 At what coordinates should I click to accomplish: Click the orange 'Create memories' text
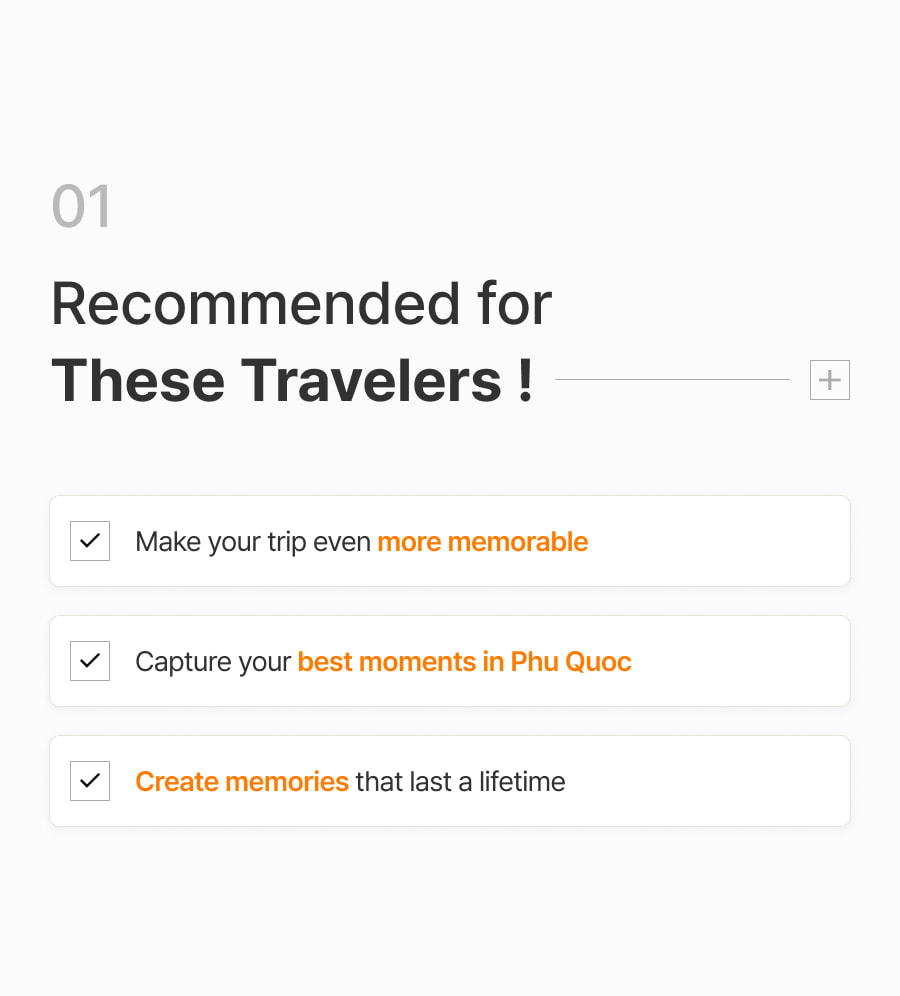pyautogui.click(x=242, y=781)
